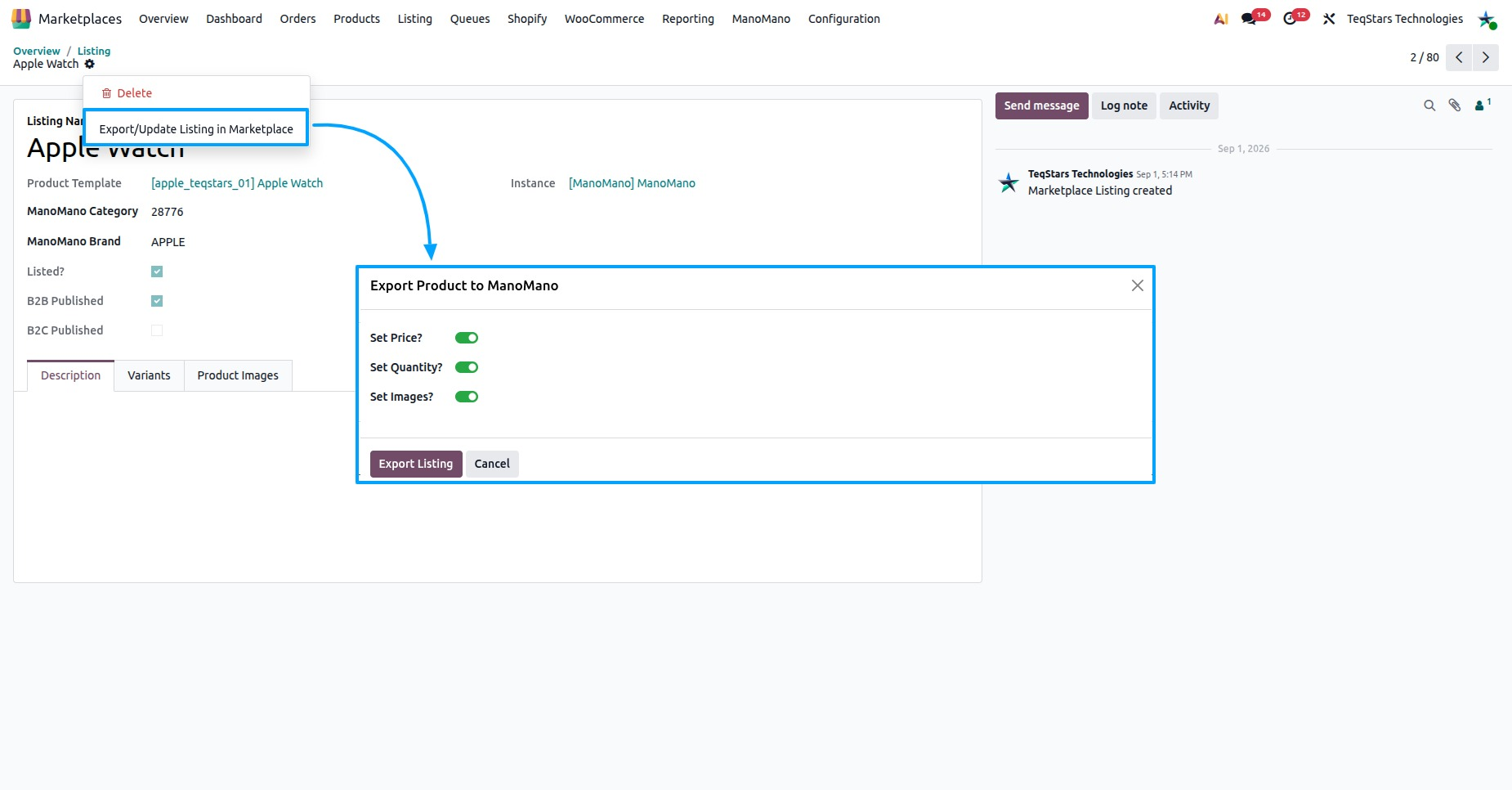Click the debug tools wrench icon

(1329, 19)
